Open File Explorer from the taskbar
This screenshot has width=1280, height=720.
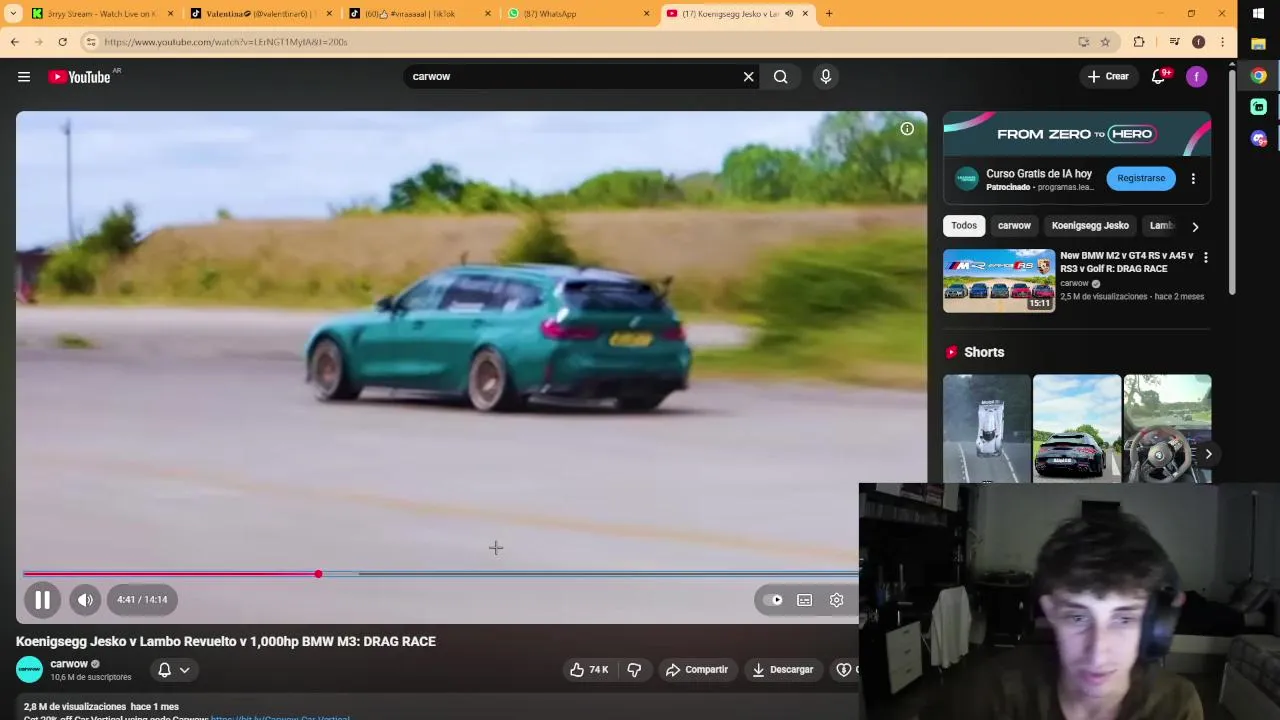tap(1259, 44)
